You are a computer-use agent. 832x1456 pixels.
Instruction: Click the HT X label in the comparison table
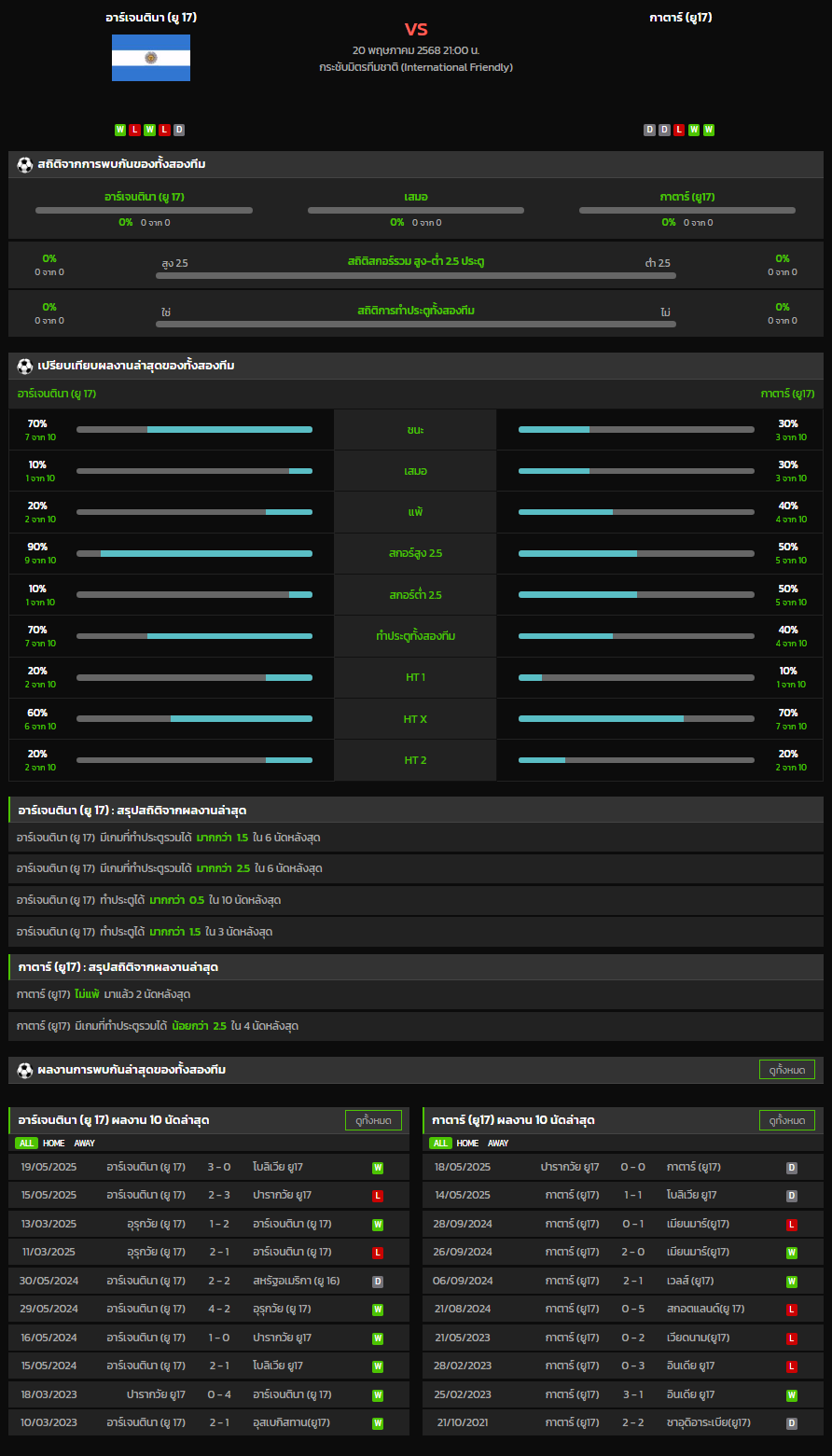(x=416, y=719)
